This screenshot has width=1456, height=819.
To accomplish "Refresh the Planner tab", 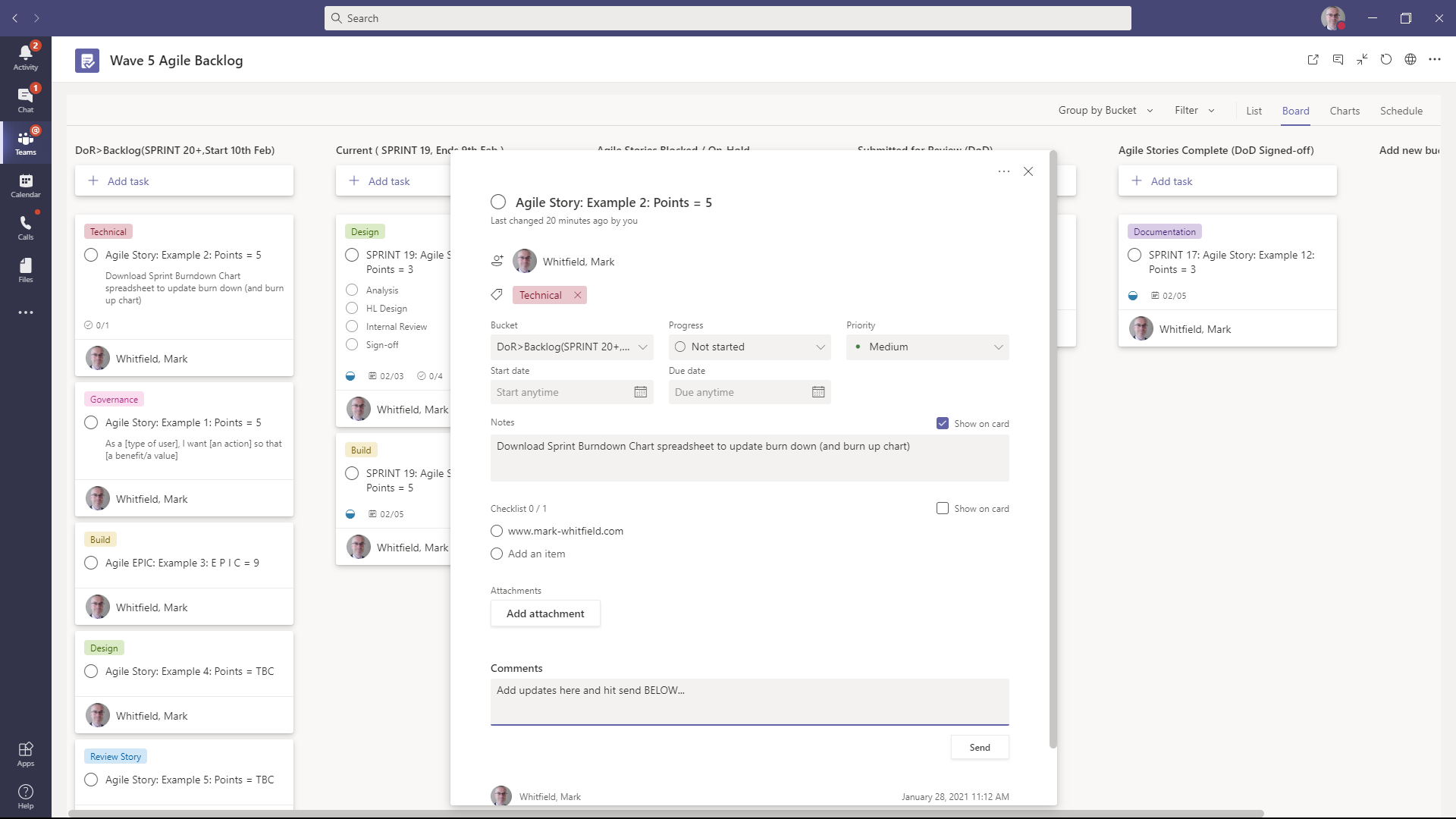I will coord(1386,60).
